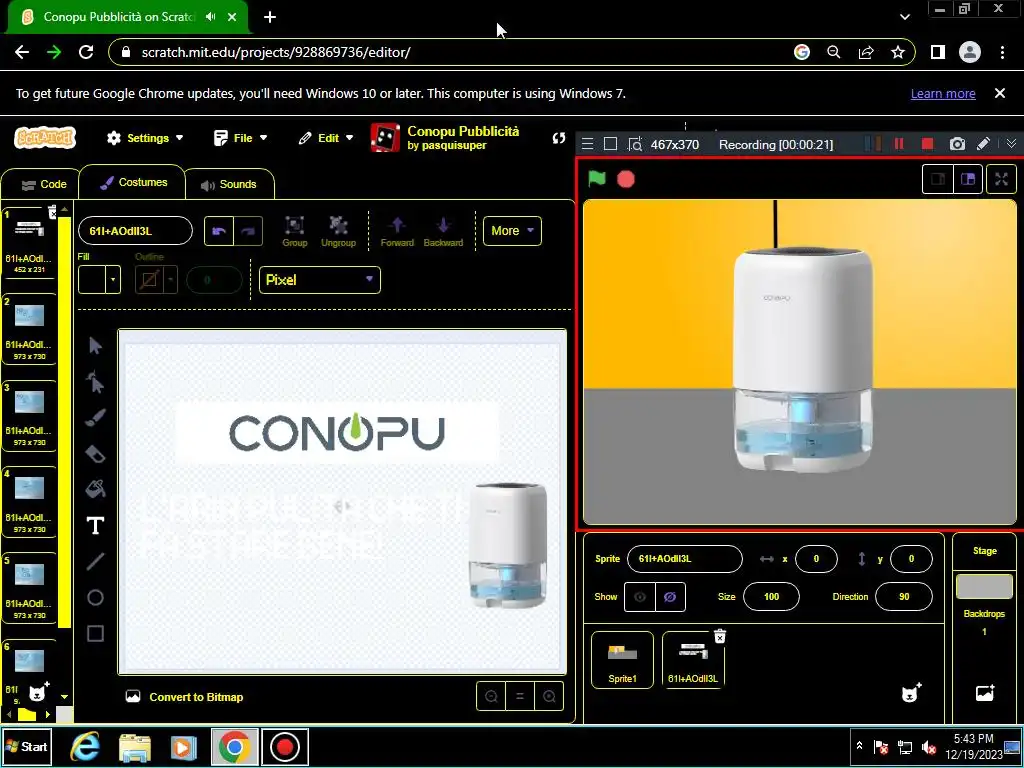This screenshot has height=768, width=1024.
Task: Open the Edit dropdown menu
Action: [x=326, y=138]
